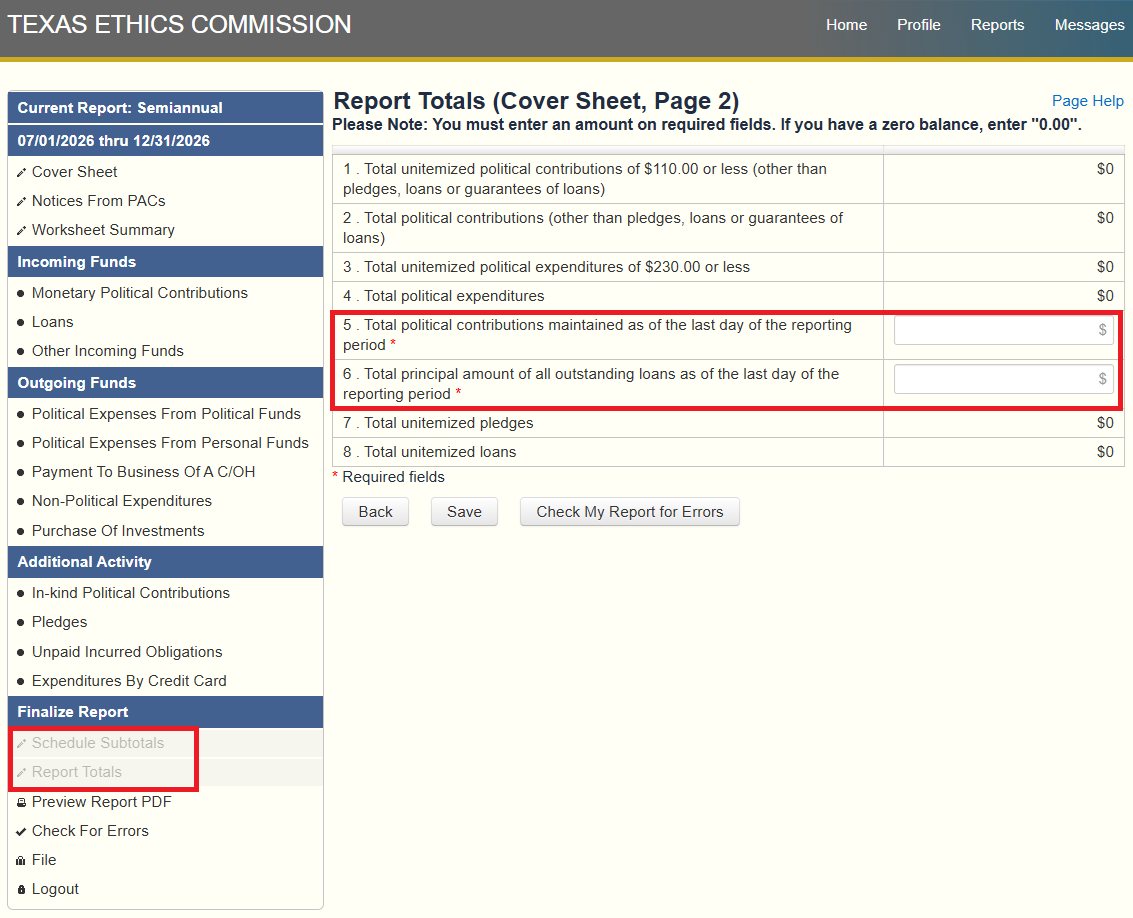Click Current Report: Semiannual header
Screen dimensions: 1133x918
pos(165,108)
